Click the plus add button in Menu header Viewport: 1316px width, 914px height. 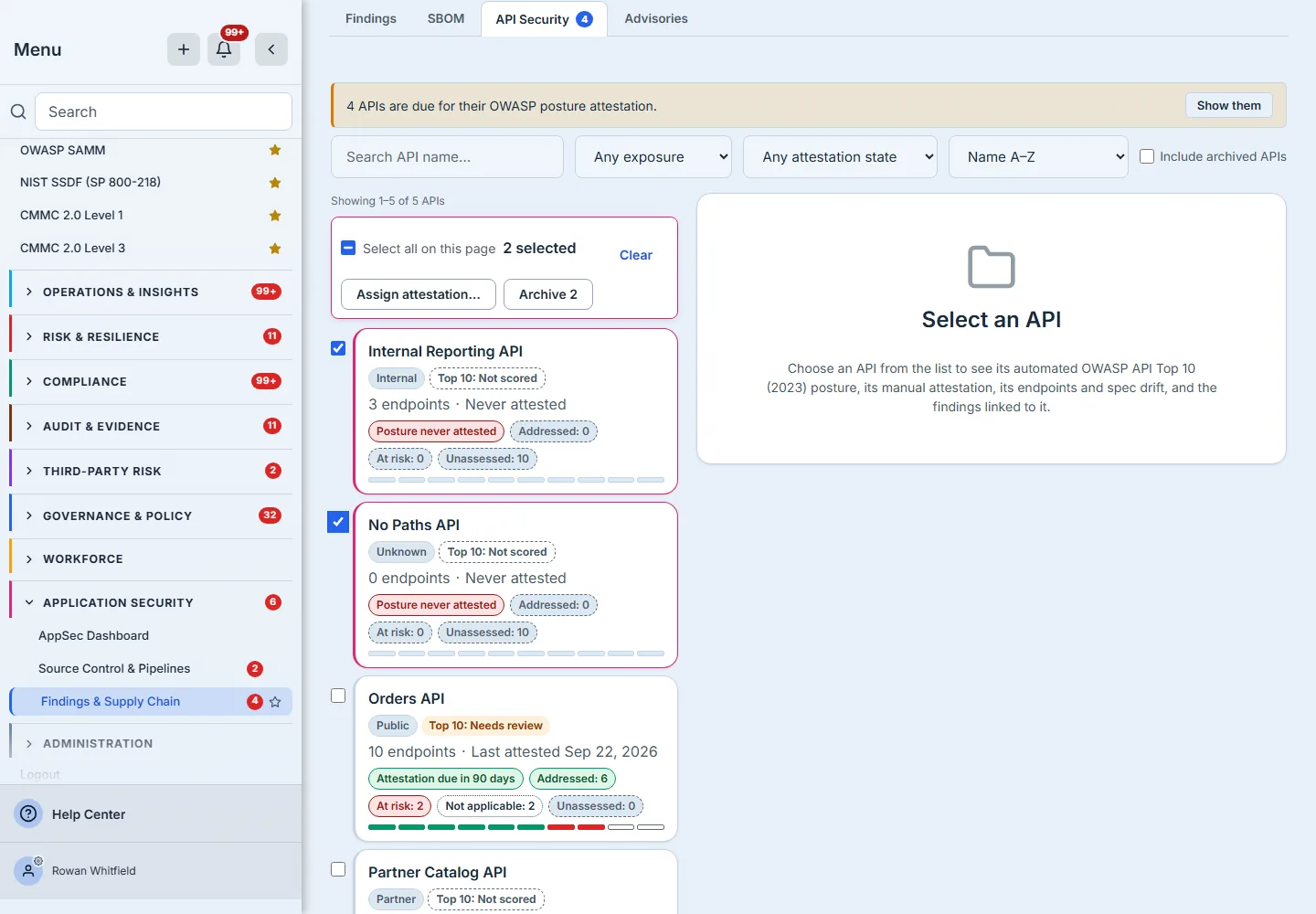184,49
